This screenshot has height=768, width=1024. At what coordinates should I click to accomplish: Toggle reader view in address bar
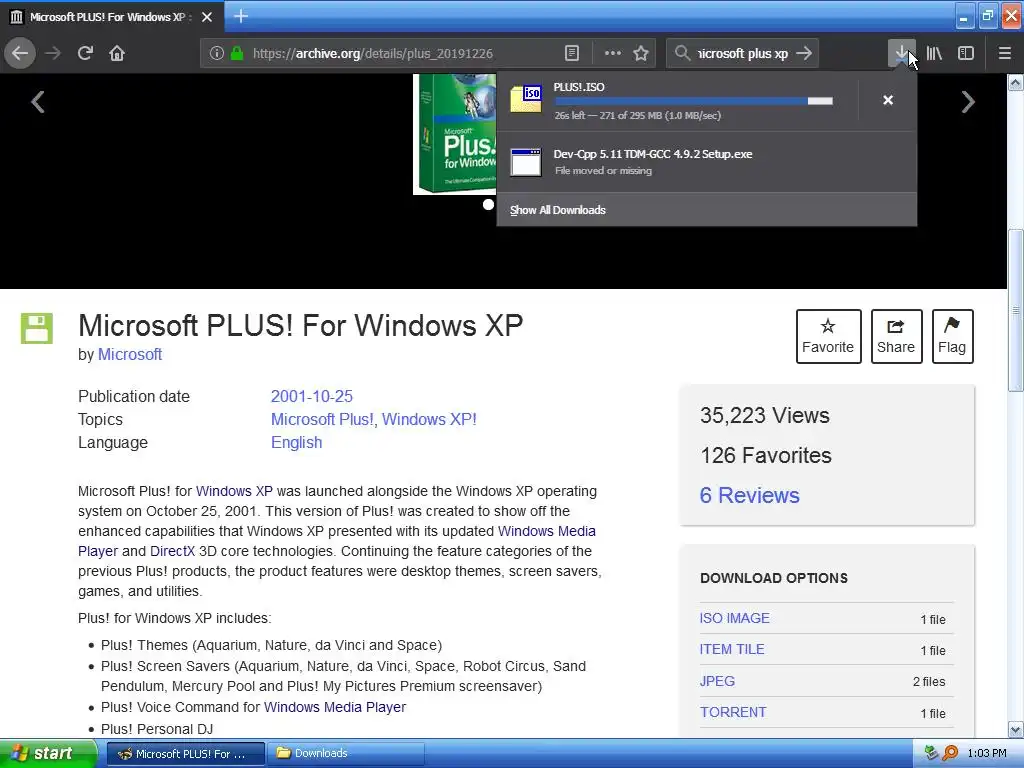(571, 54)
